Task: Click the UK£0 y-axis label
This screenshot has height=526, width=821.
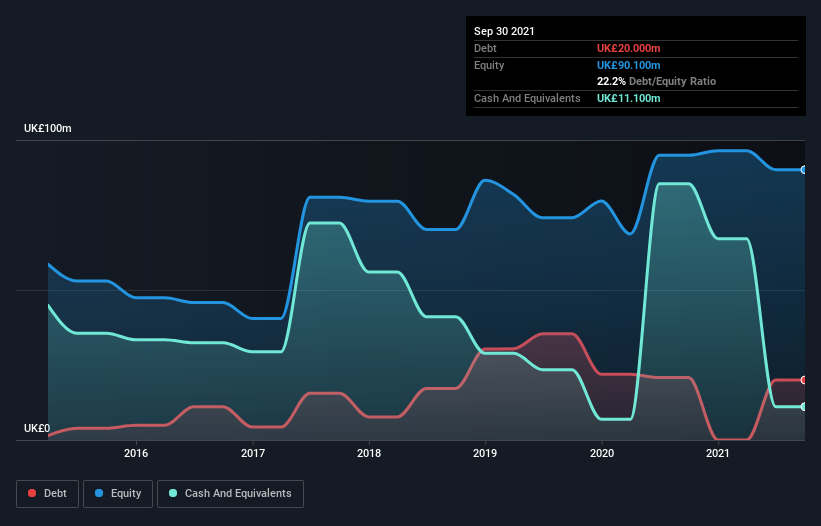Action: point(37,428)
